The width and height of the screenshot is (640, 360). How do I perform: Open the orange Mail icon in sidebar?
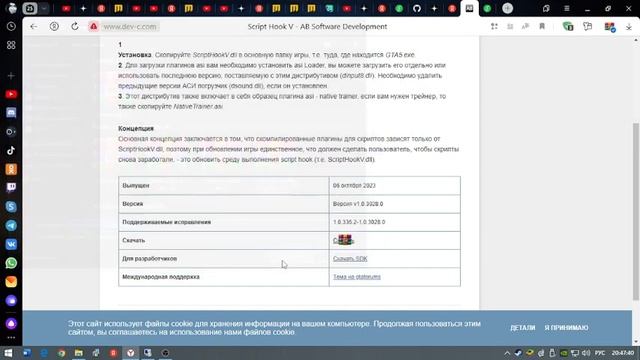11,282
